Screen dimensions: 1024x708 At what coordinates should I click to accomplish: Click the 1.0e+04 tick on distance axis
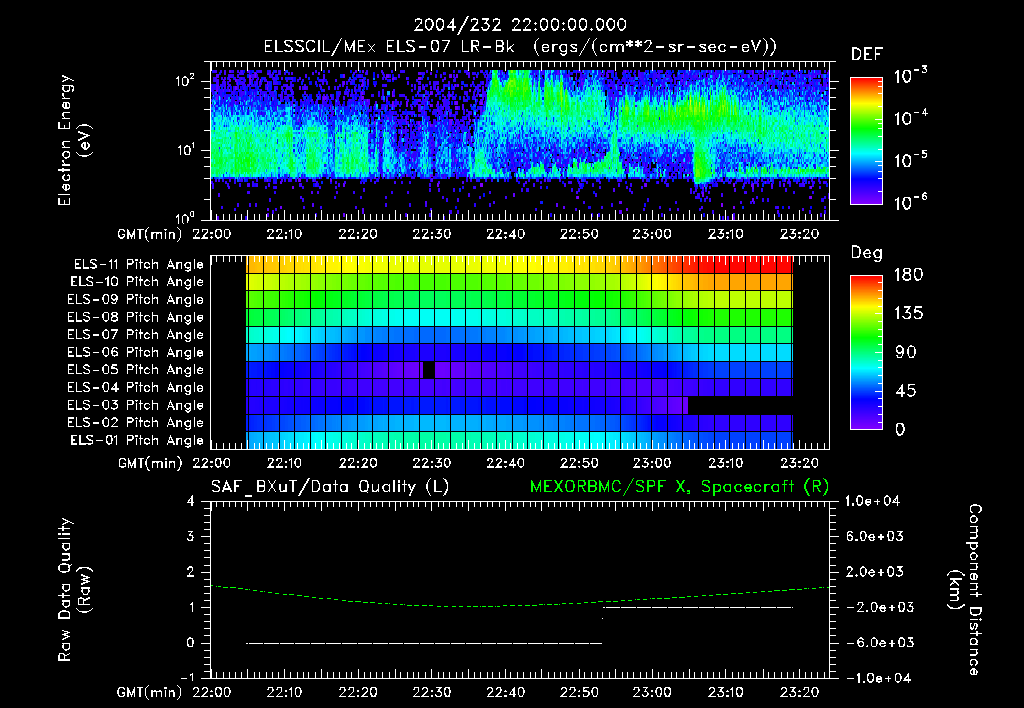872,501
